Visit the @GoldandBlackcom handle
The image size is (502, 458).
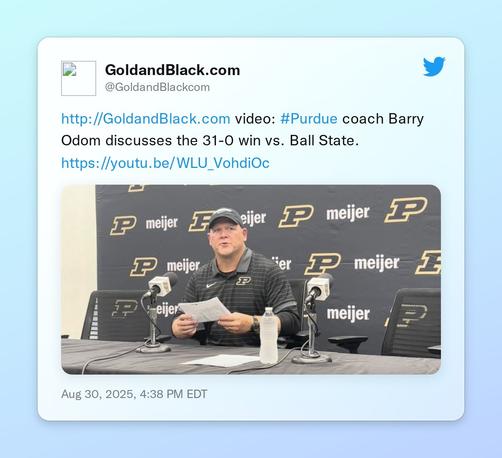click(157, 87)
